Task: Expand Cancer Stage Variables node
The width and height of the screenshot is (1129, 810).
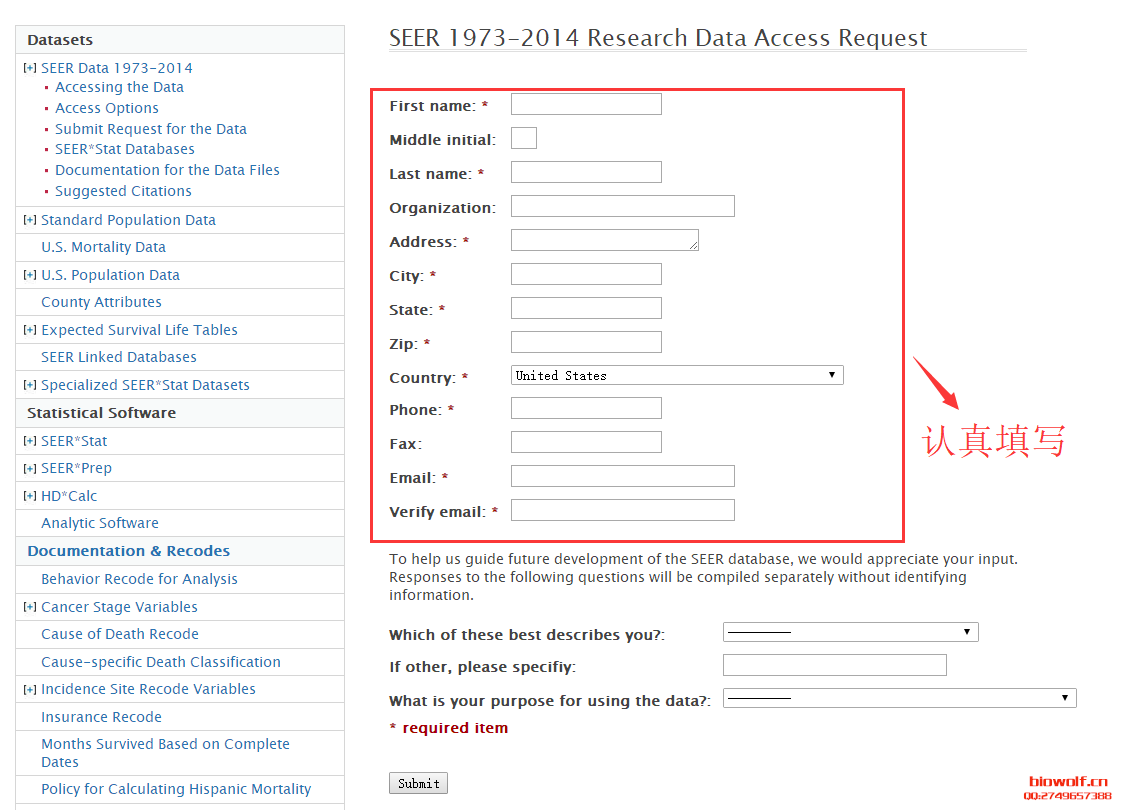Action: point(30,607)
